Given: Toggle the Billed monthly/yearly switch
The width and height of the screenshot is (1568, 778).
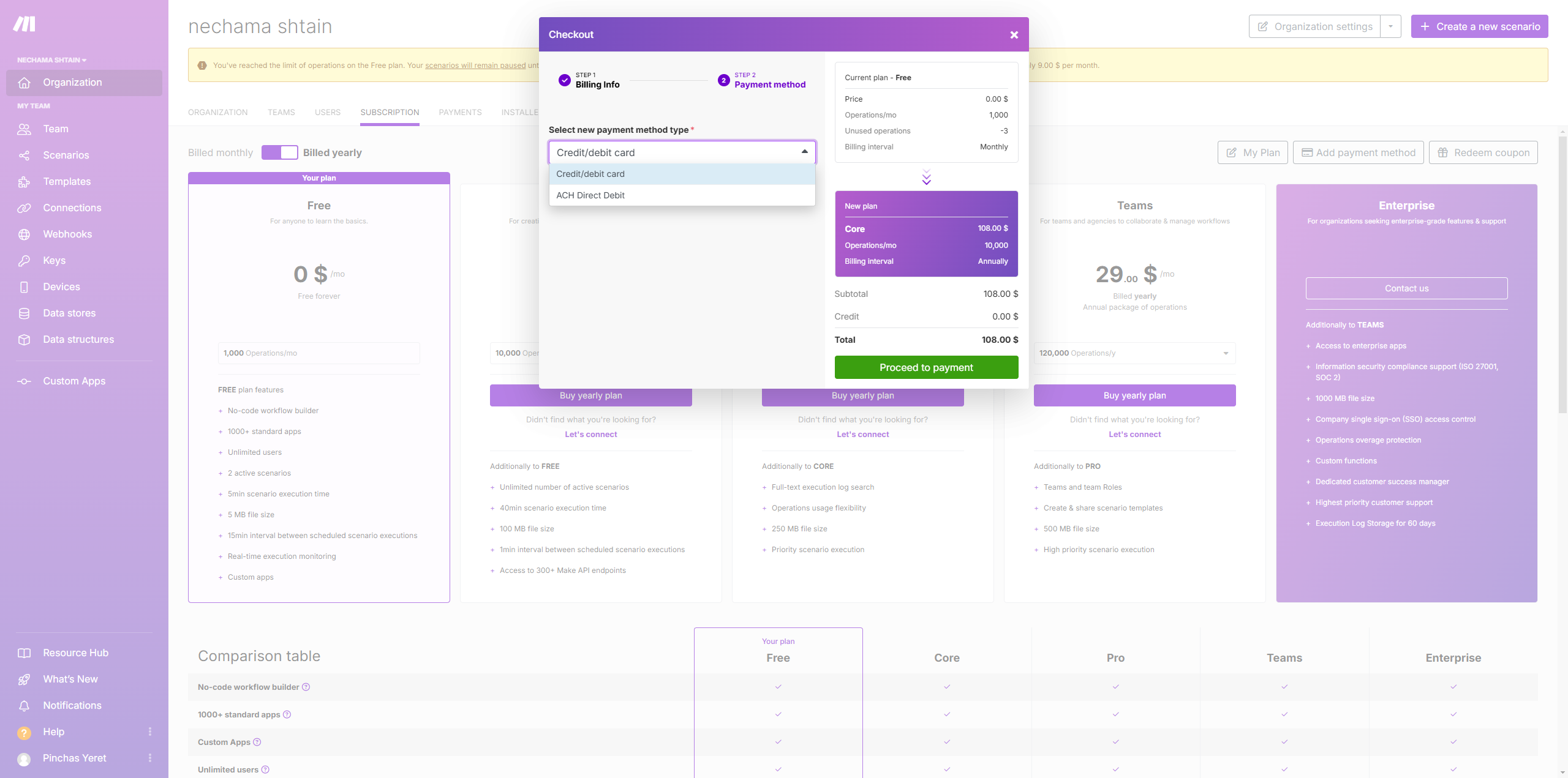Looking at the screenshot, I should (279, 152).
